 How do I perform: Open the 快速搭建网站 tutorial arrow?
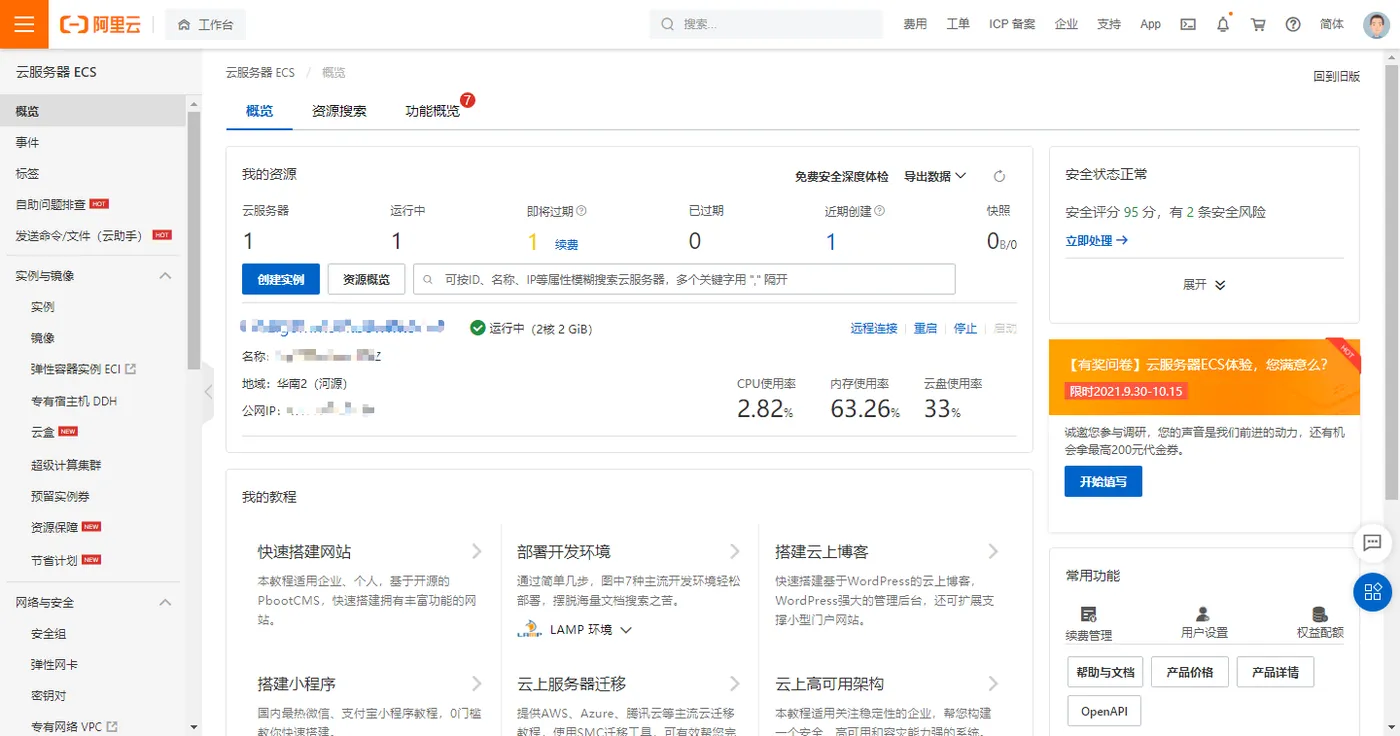pyautogui.click(x=477, y=551)
